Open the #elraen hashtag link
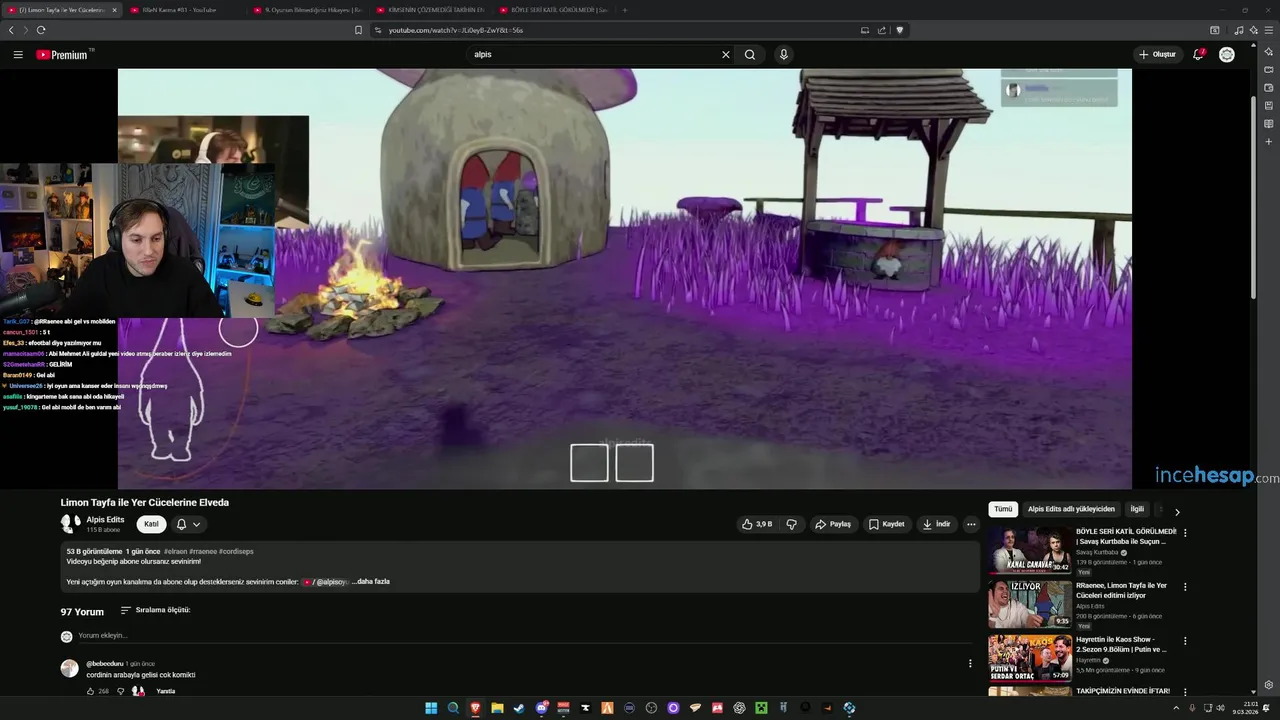Image resolution: width=1280 pixels, height=720 pixels. [174, 551]
